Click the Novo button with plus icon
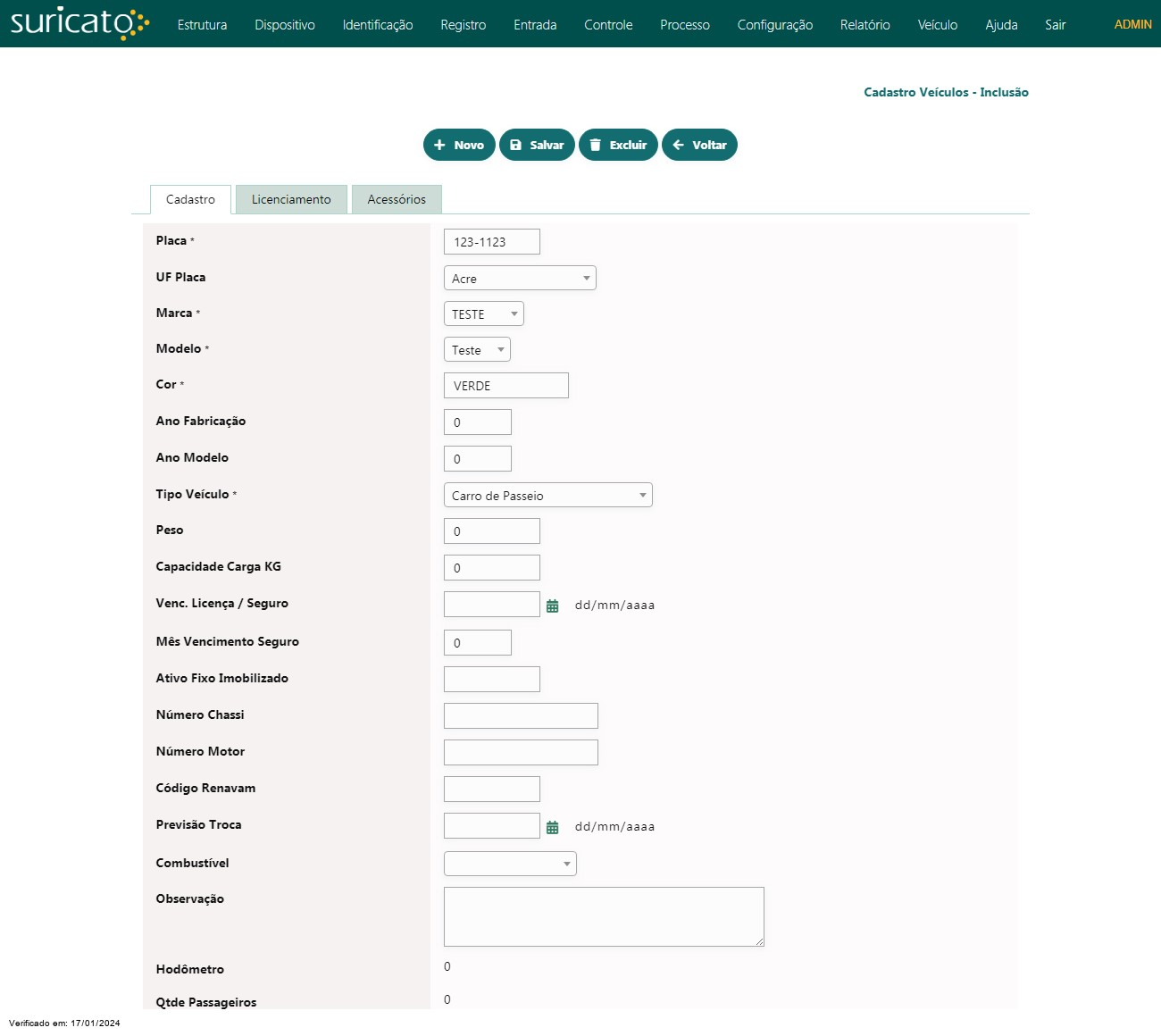This screenshot has width=1161, height=1036. tap(459, 145)
